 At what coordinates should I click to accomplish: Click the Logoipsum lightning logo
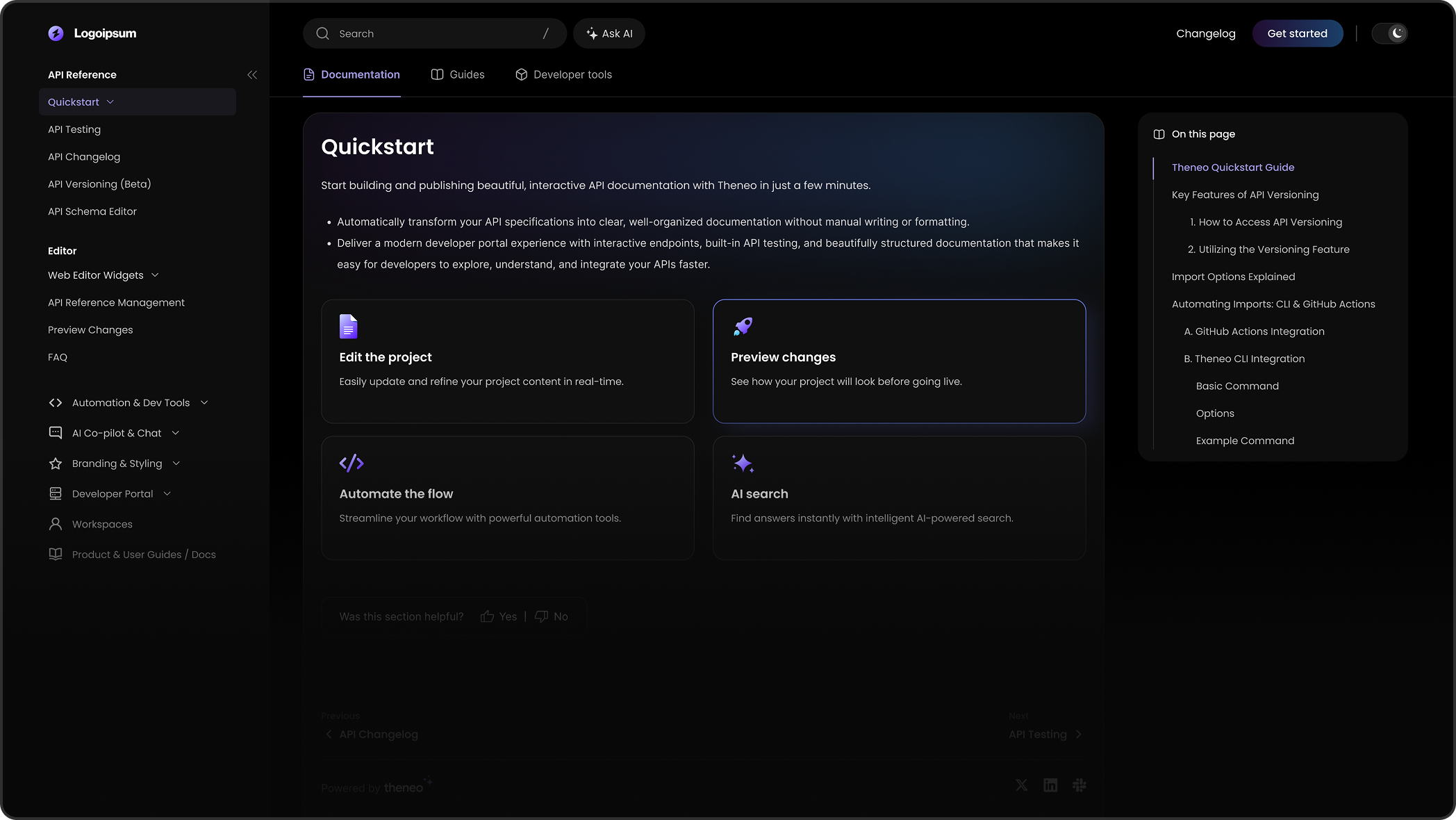[x=56, y=33]
